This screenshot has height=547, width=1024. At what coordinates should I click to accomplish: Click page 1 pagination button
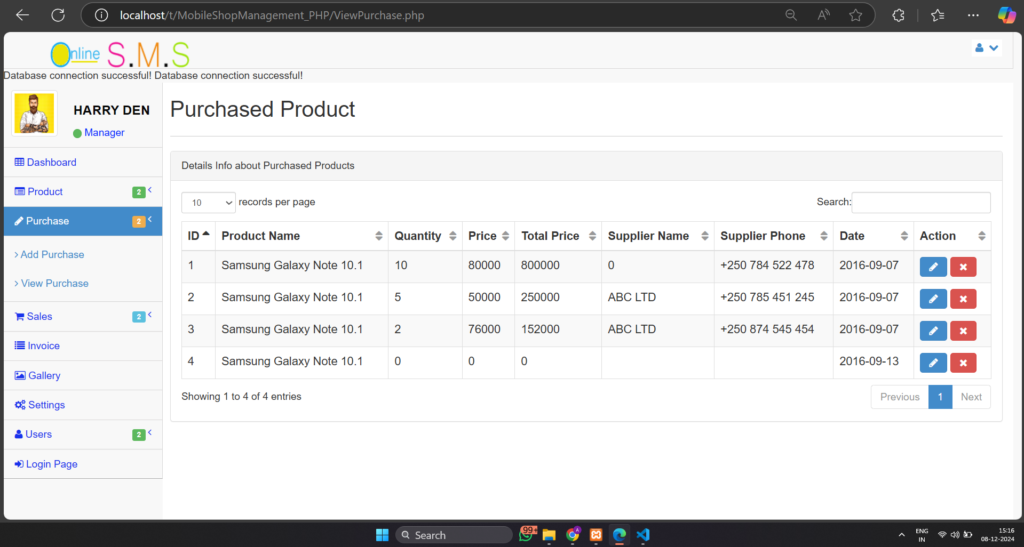tap(940, 397)
